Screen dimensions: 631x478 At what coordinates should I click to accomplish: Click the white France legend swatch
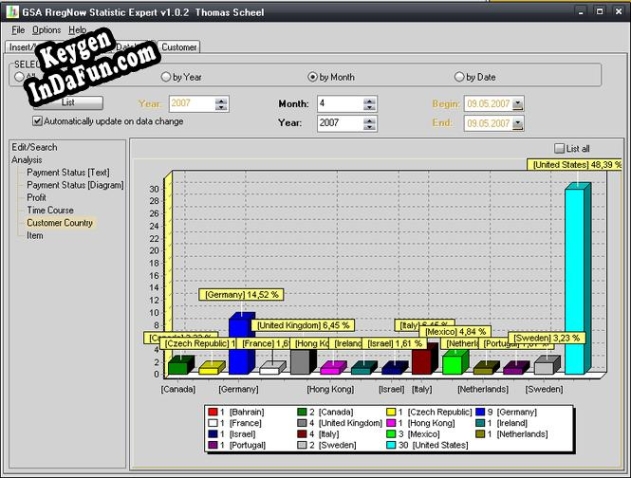[x=212, y=423]
